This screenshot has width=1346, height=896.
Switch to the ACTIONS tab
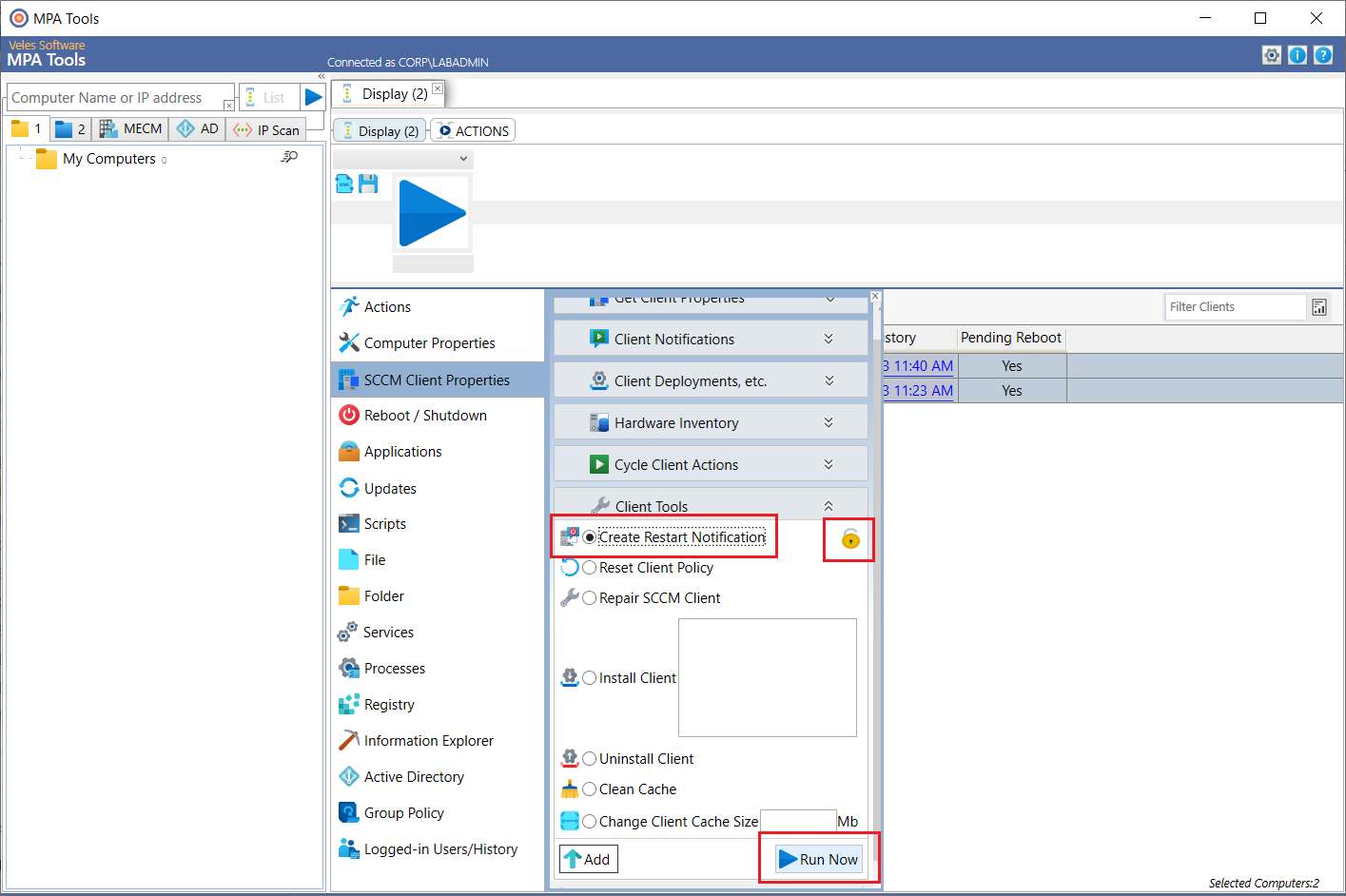[x=474, y=131]
